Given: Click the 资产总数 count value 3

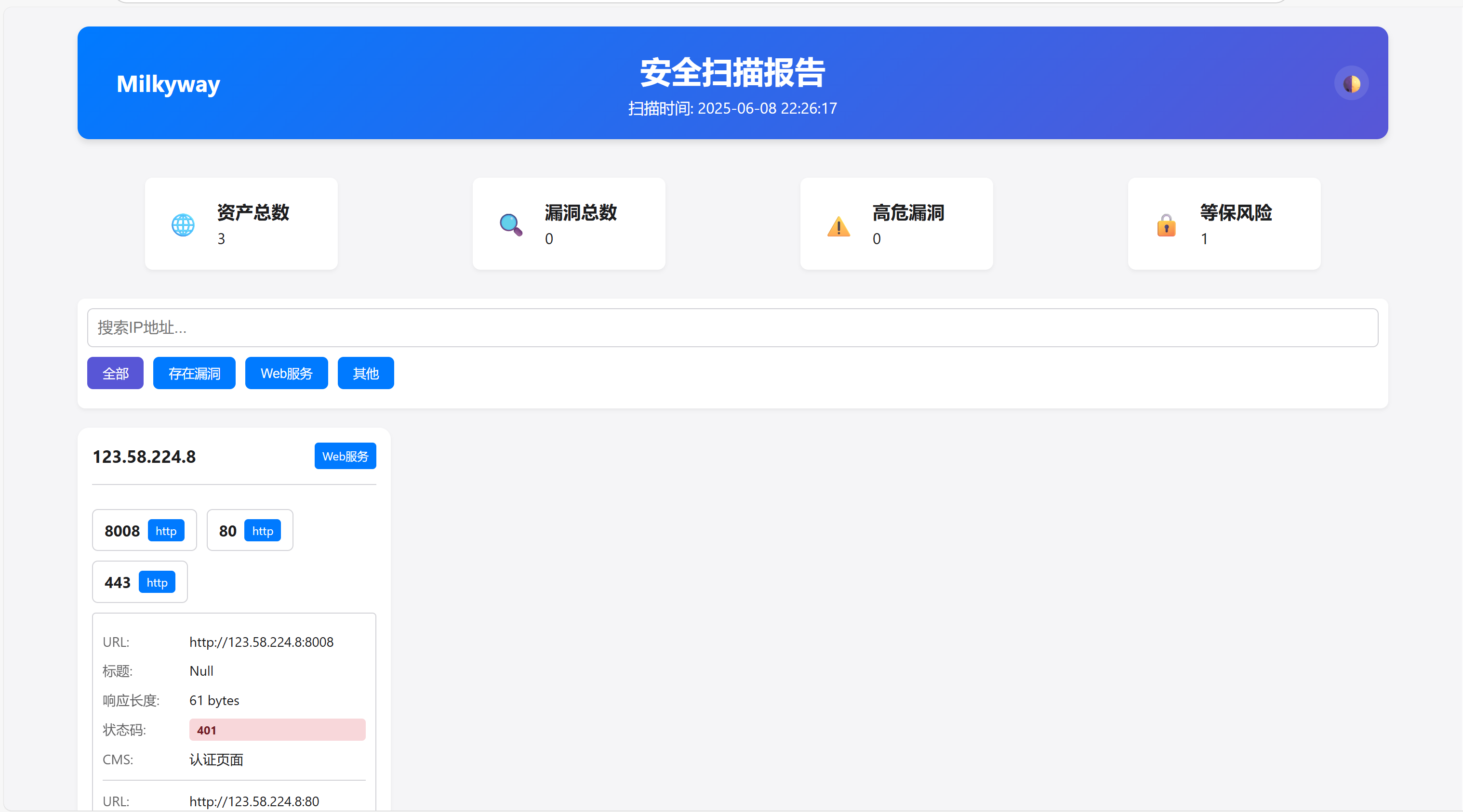Looking at the screenshot, I should coord(221,239).
